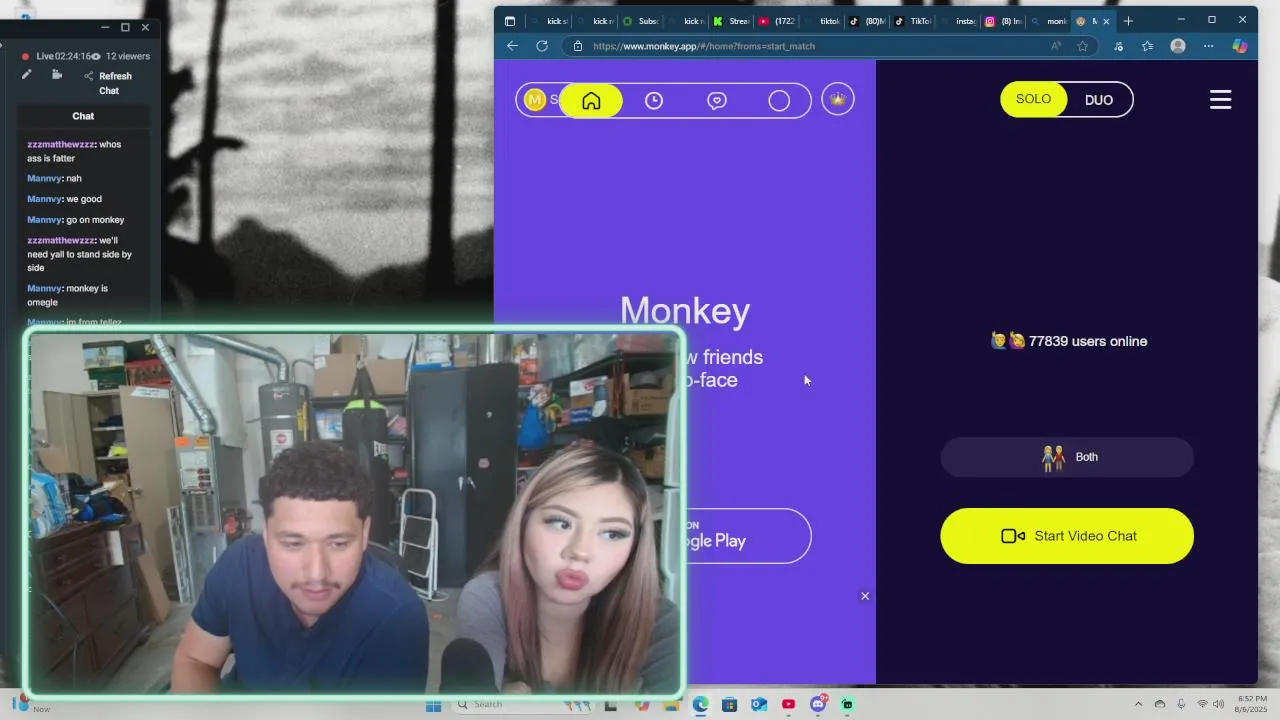Click chat message 'go on monkey'

pos(95,220)
